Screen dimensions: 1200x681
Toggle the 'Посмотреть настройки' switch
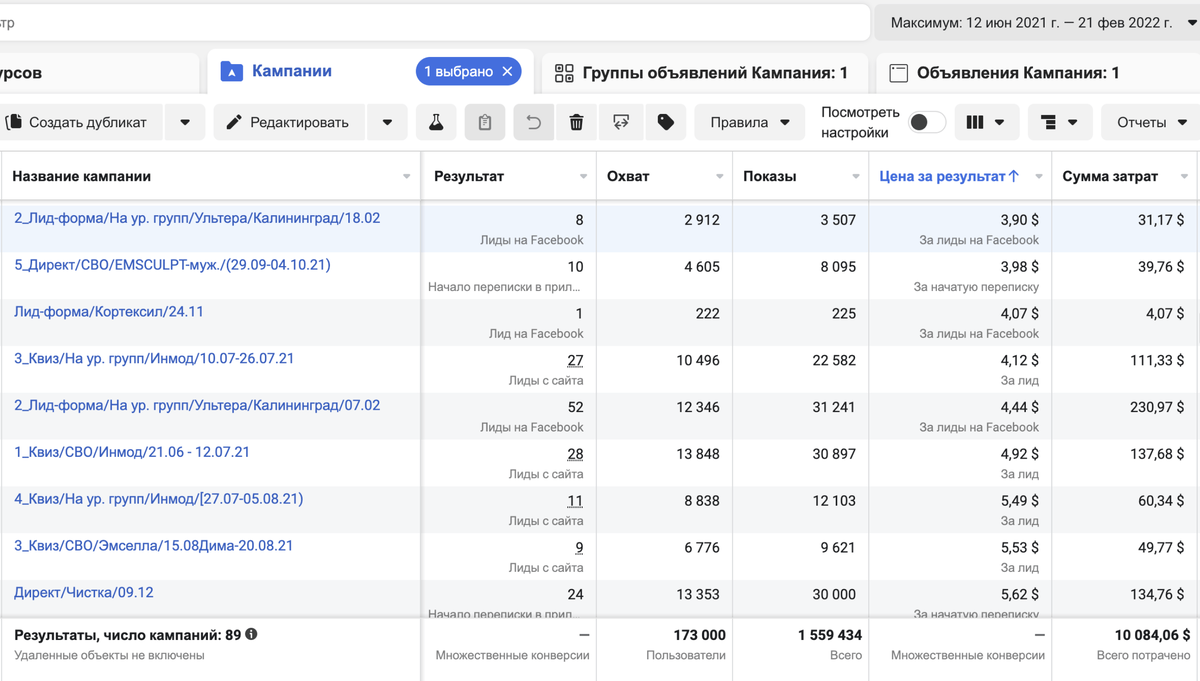[x=927, y=122]
